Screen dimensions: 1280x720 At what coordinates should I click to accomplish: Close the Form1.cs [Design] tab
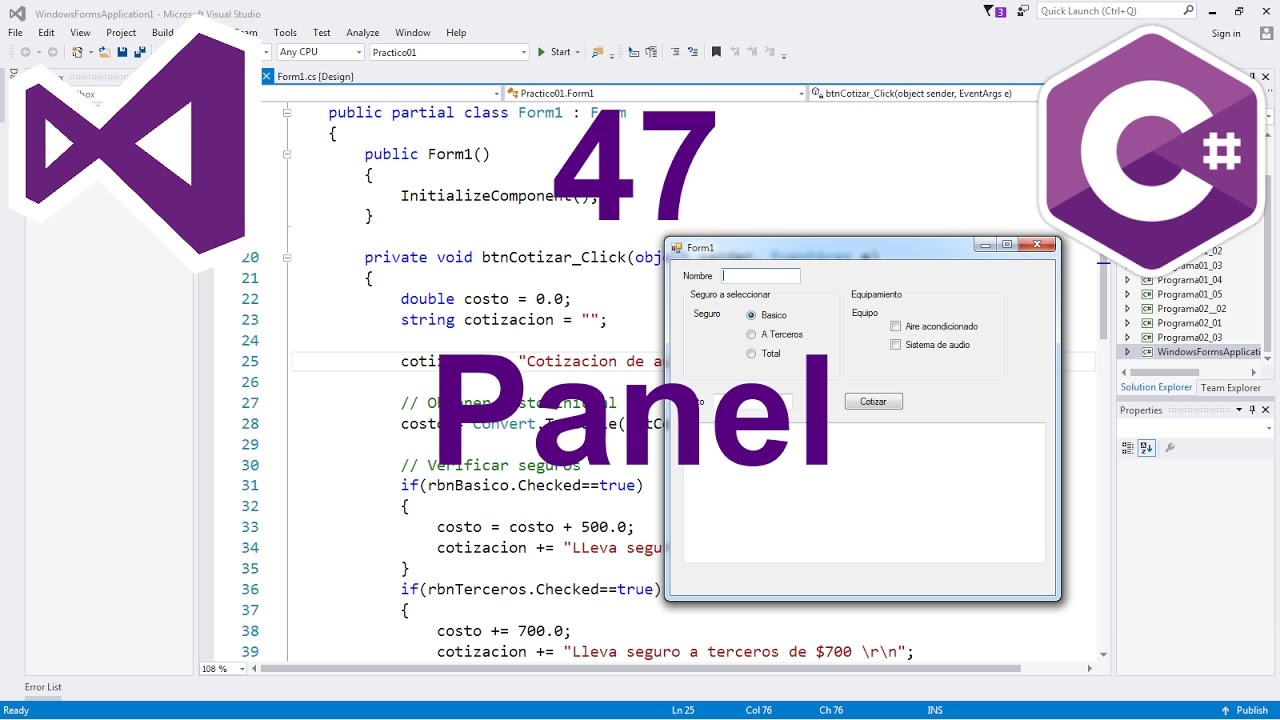[267, 76]
